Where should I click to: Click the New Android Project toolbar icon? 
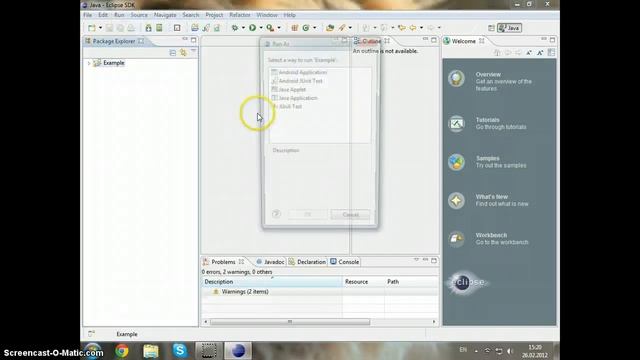point(195,28)
